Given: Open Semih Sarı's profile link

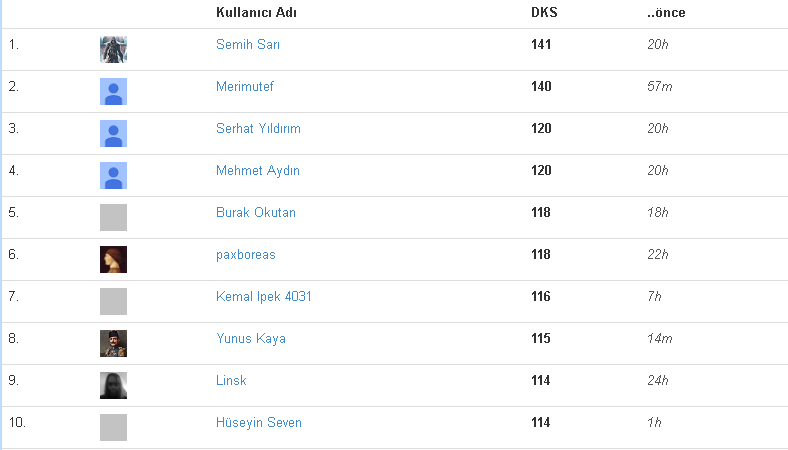Looking at the screenshot, I should (248, 45).
